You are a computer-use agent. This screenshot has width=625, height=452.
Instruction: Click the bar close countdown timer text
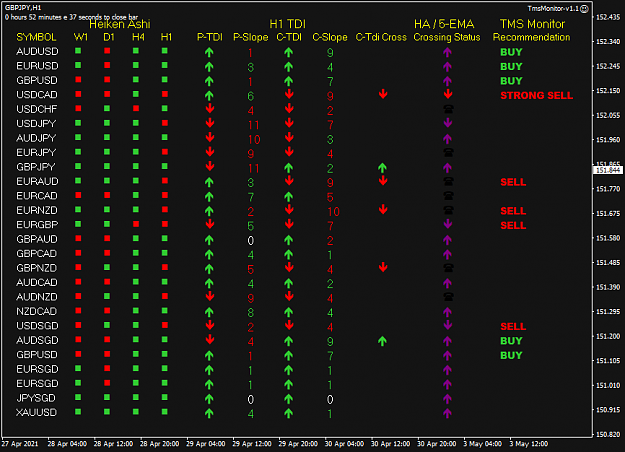point(71,17)
